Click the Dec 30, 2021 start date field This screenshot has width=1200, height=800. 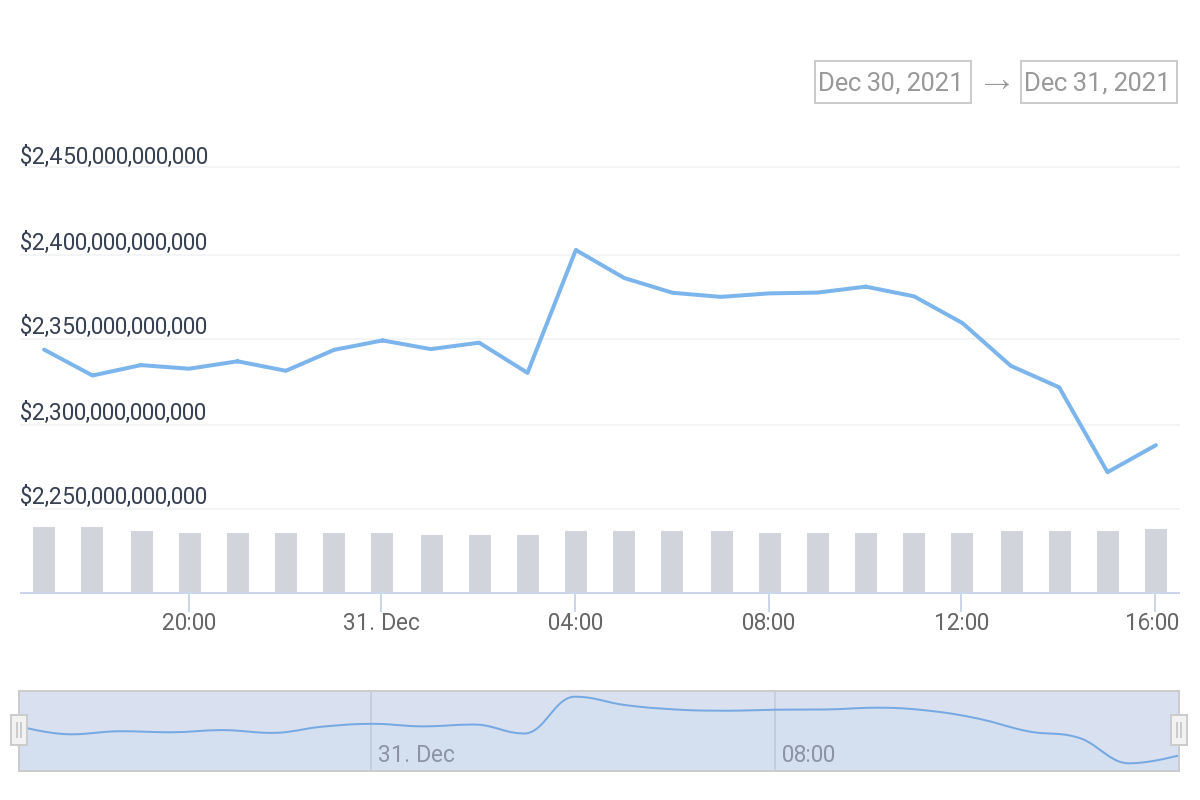pyautogui.click(x=893, y=82)
